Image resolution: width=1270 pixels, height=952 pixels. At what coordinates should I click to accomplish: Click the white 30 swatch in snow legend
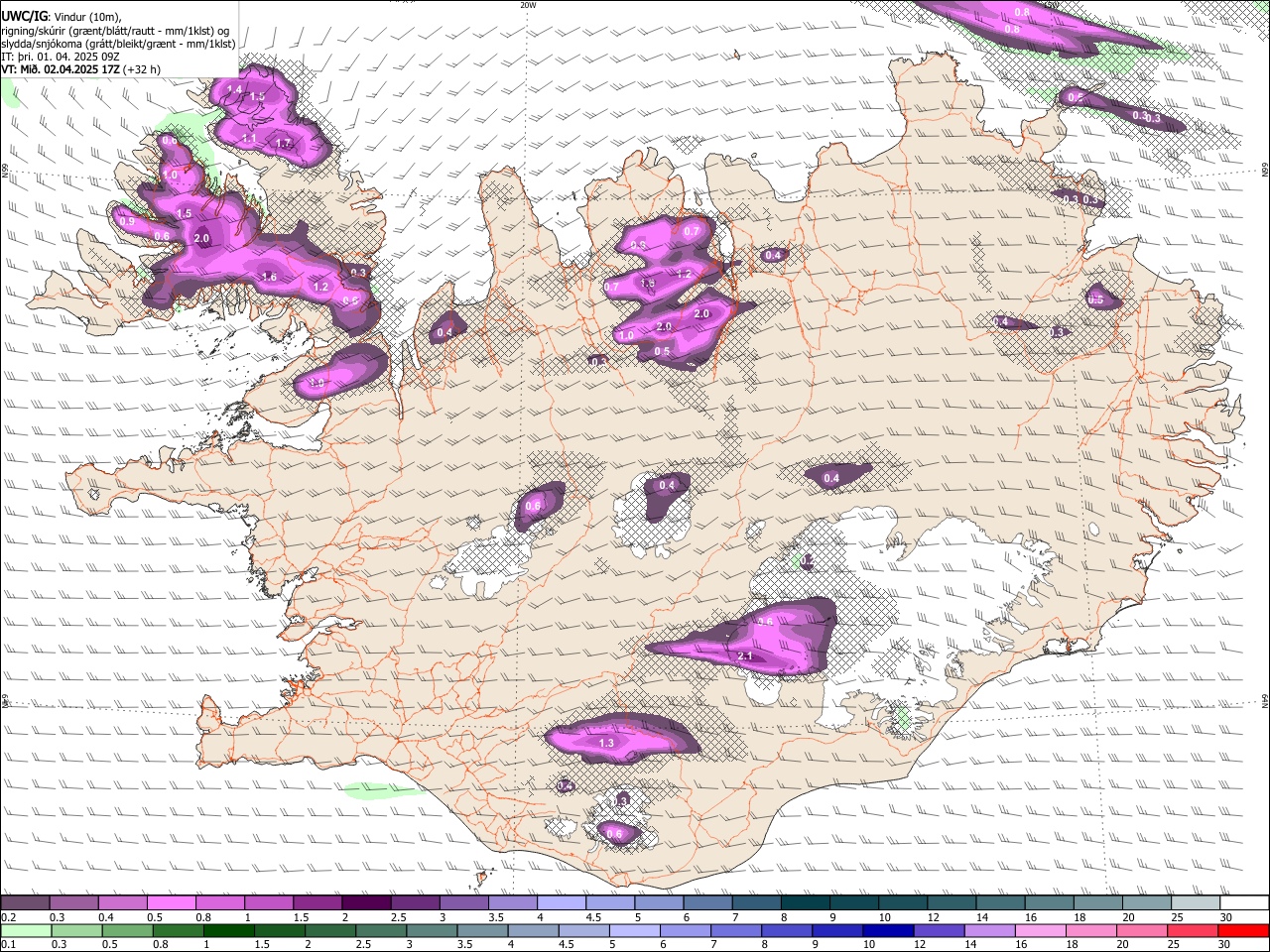1244,902
